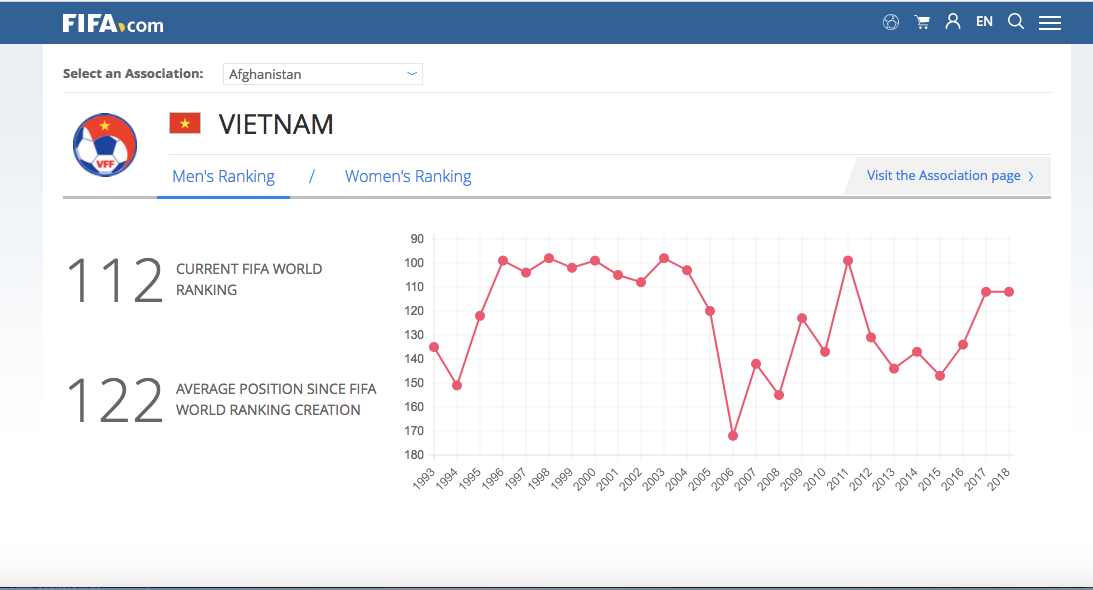Screen dimensions: 1093x590
Task: Click the 2018 x-axis year label
Action: point(1000,480)
